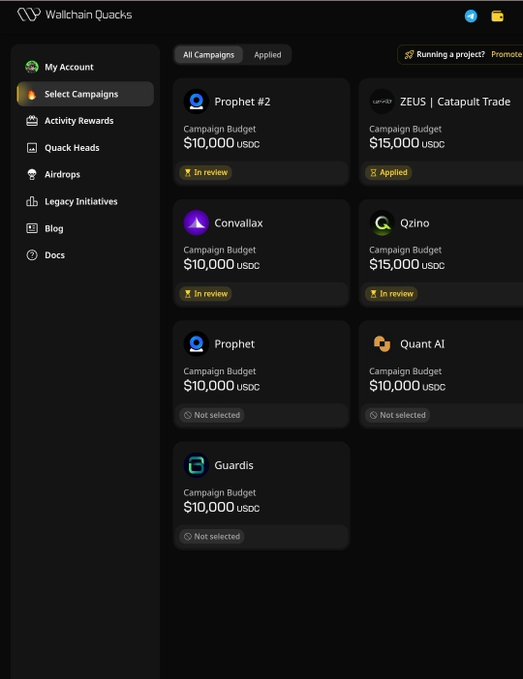Click the flame icon beside Select Campaigns
This screenshot has height=679, width=523.
point(32,94)
